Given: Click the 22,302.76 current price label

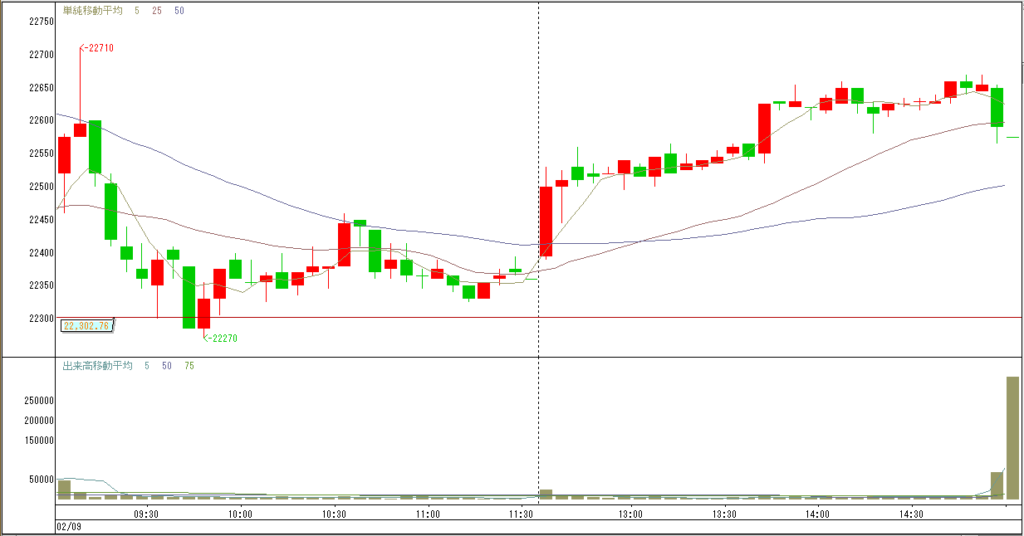Looking at the screenshot, I should point(86,325).
